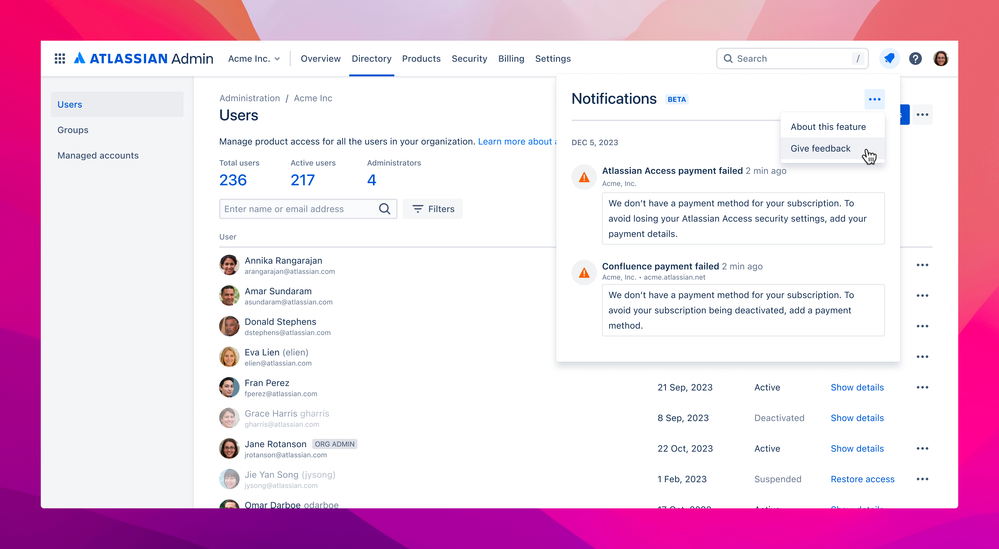999x549 pixels.
Task: Click Eva Lien's avatar
Action: [229, 357]
